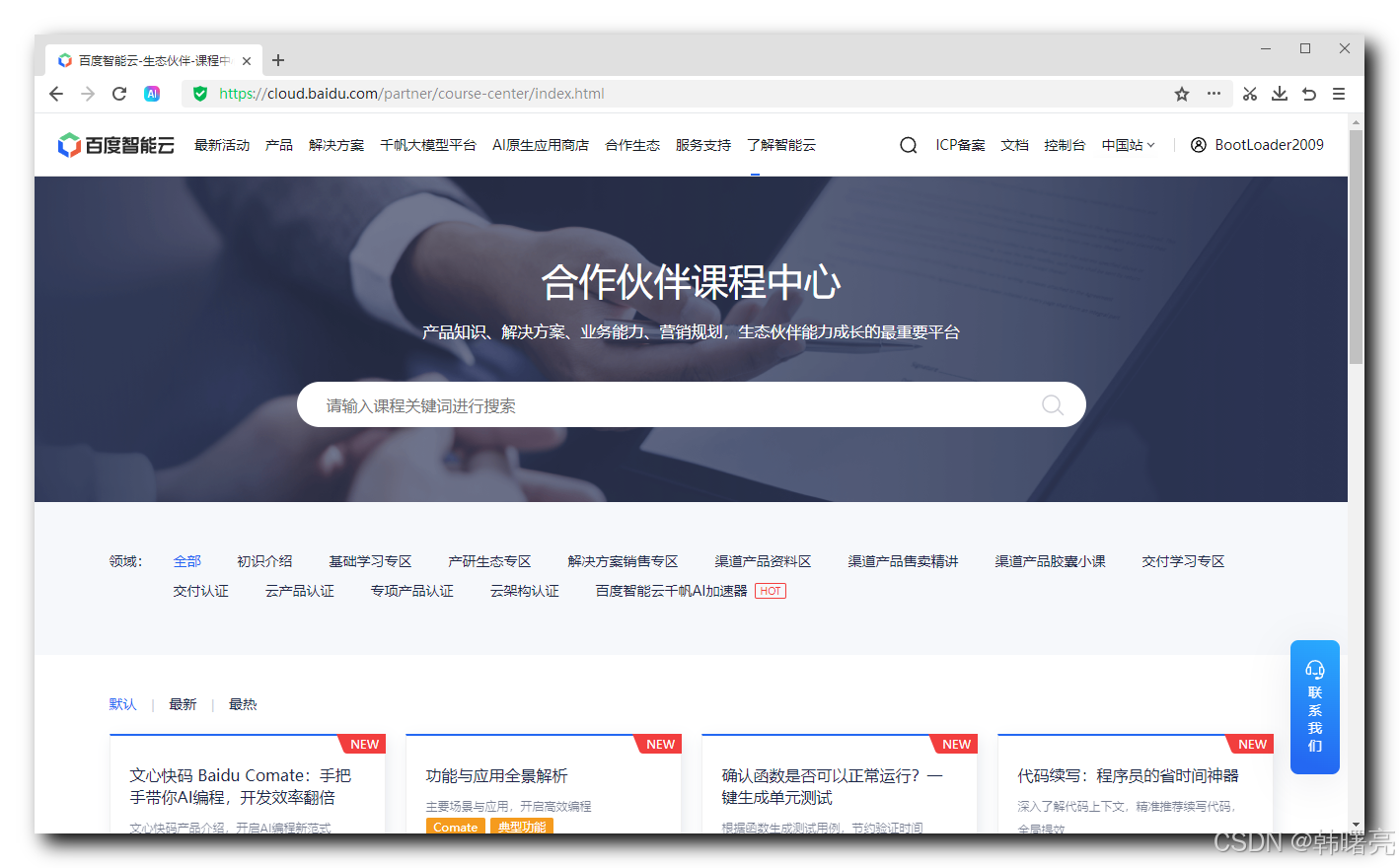1399x868 pixels.
Task: Open the 最新活动 menu
Action: [222, 145]
